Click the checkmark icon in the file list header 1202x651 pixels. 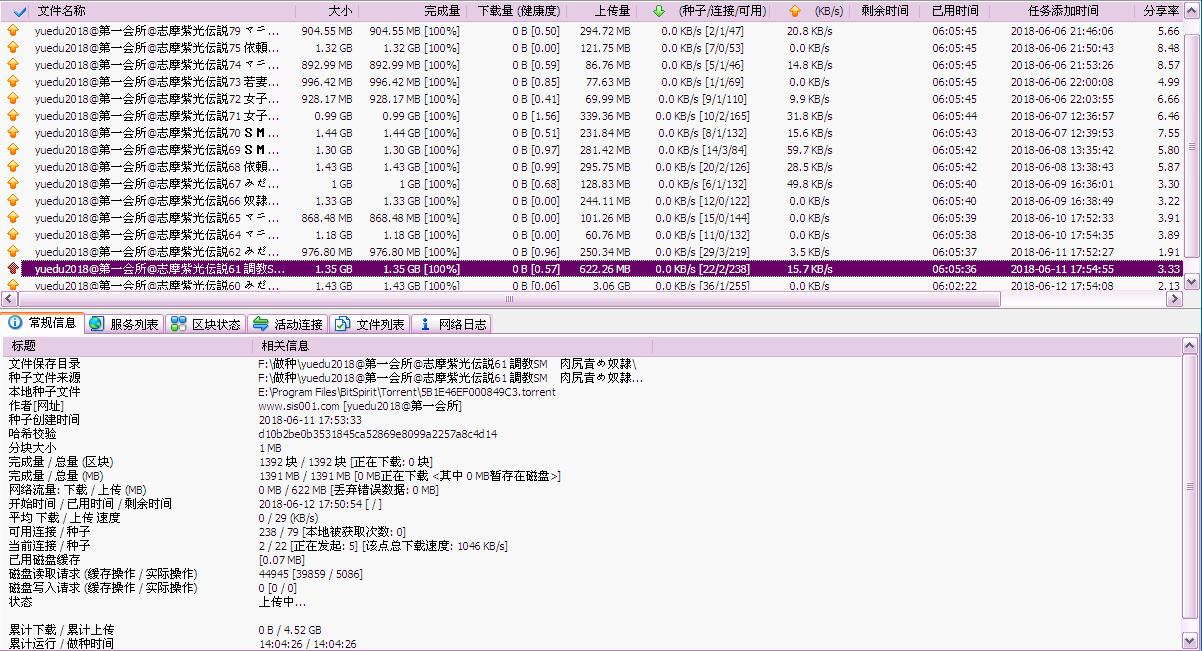(x=20, y=11)
